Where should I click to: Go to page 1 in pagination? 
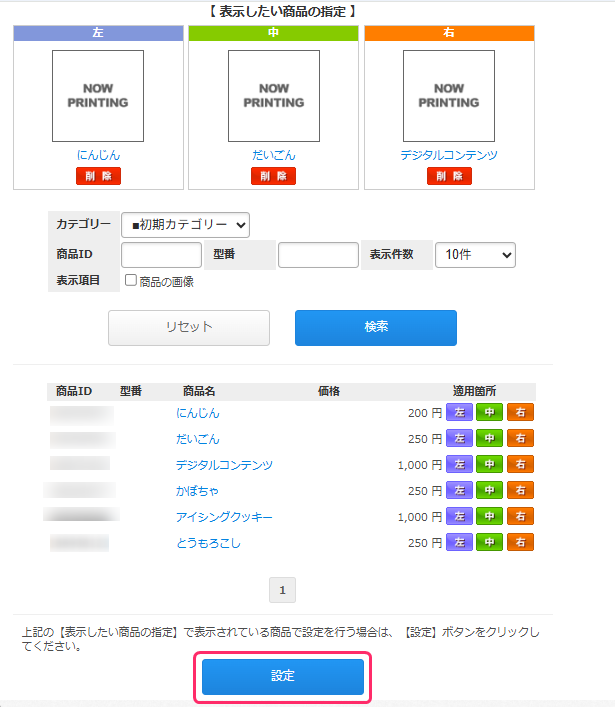282,591
